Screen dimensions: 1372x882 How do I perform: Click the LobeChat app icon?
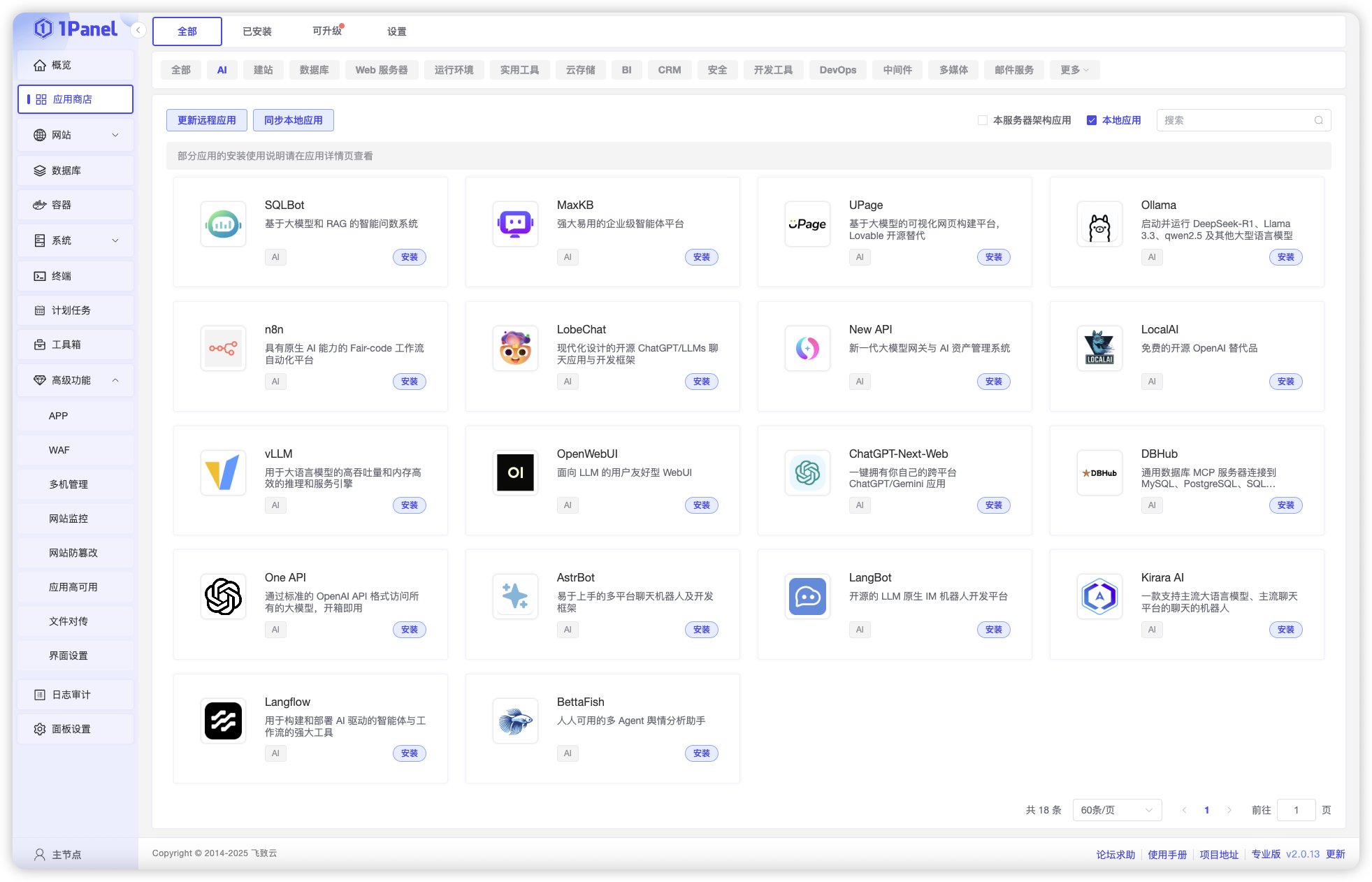(514, 348)
